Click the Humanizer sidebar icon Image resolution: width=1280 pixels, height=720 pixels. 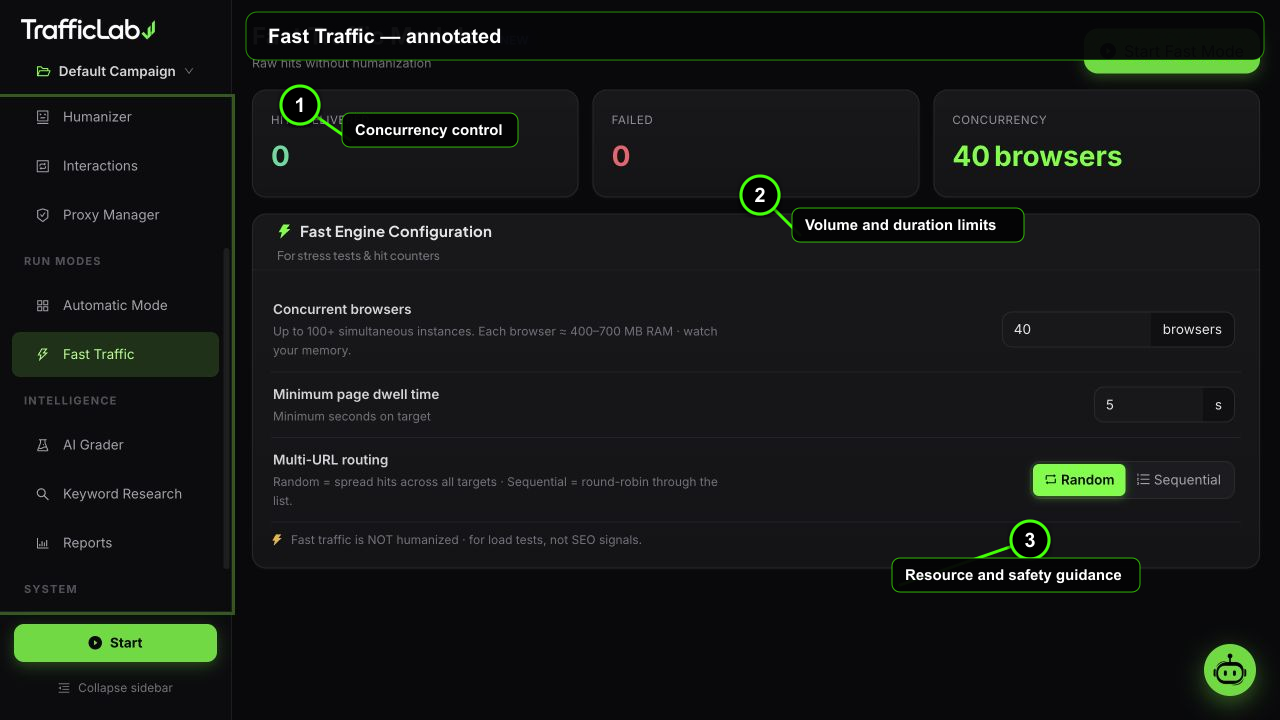[42, 117]
